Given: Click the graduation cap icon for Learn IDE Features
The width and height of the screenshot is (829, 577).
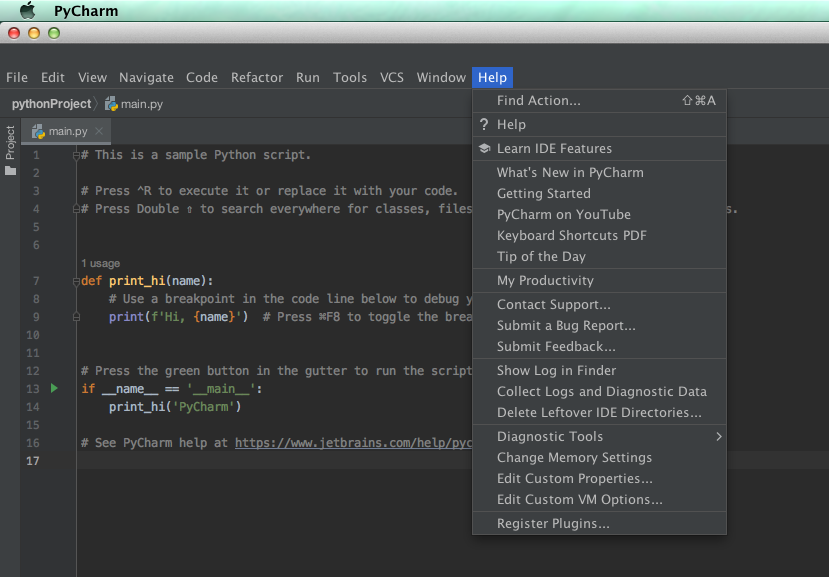Looking at the screenshot, I should click(x=484, y=148).
